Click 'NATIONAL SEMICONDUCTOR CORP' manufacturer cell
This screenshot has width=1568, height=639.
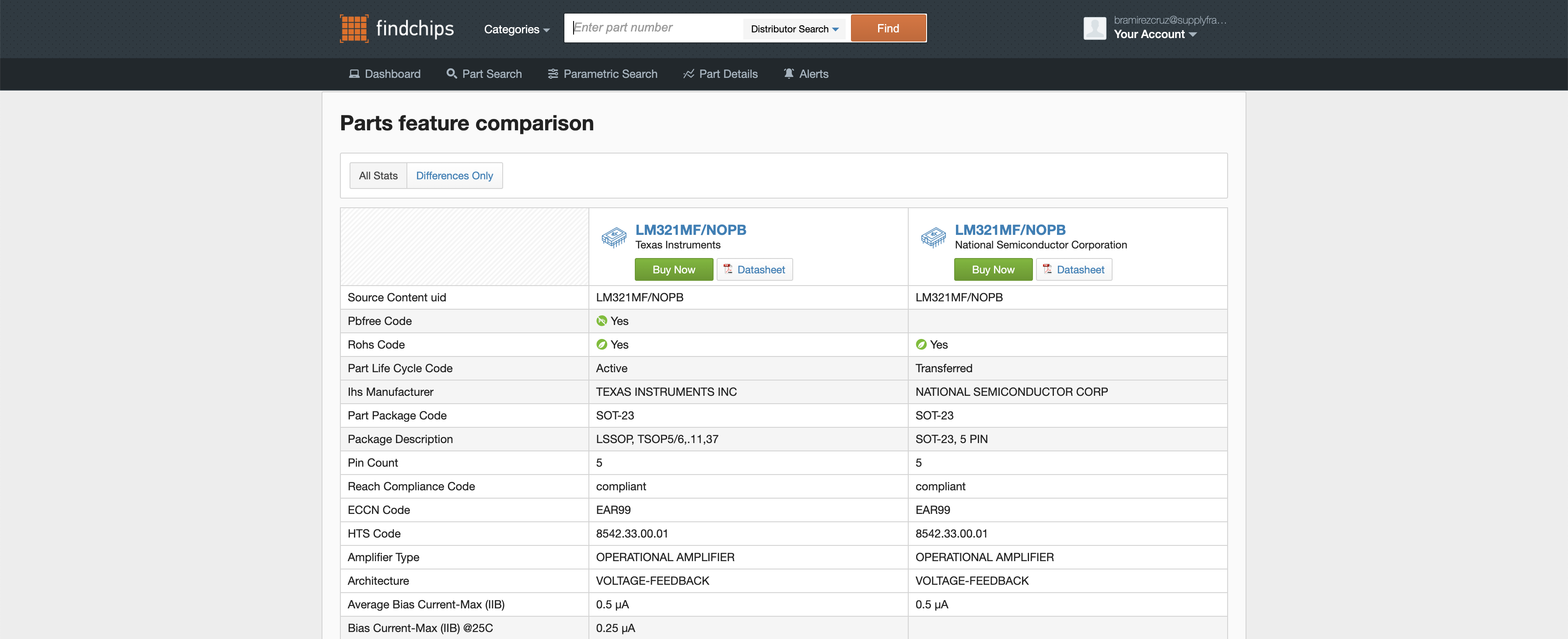(x=1011, y=392)
